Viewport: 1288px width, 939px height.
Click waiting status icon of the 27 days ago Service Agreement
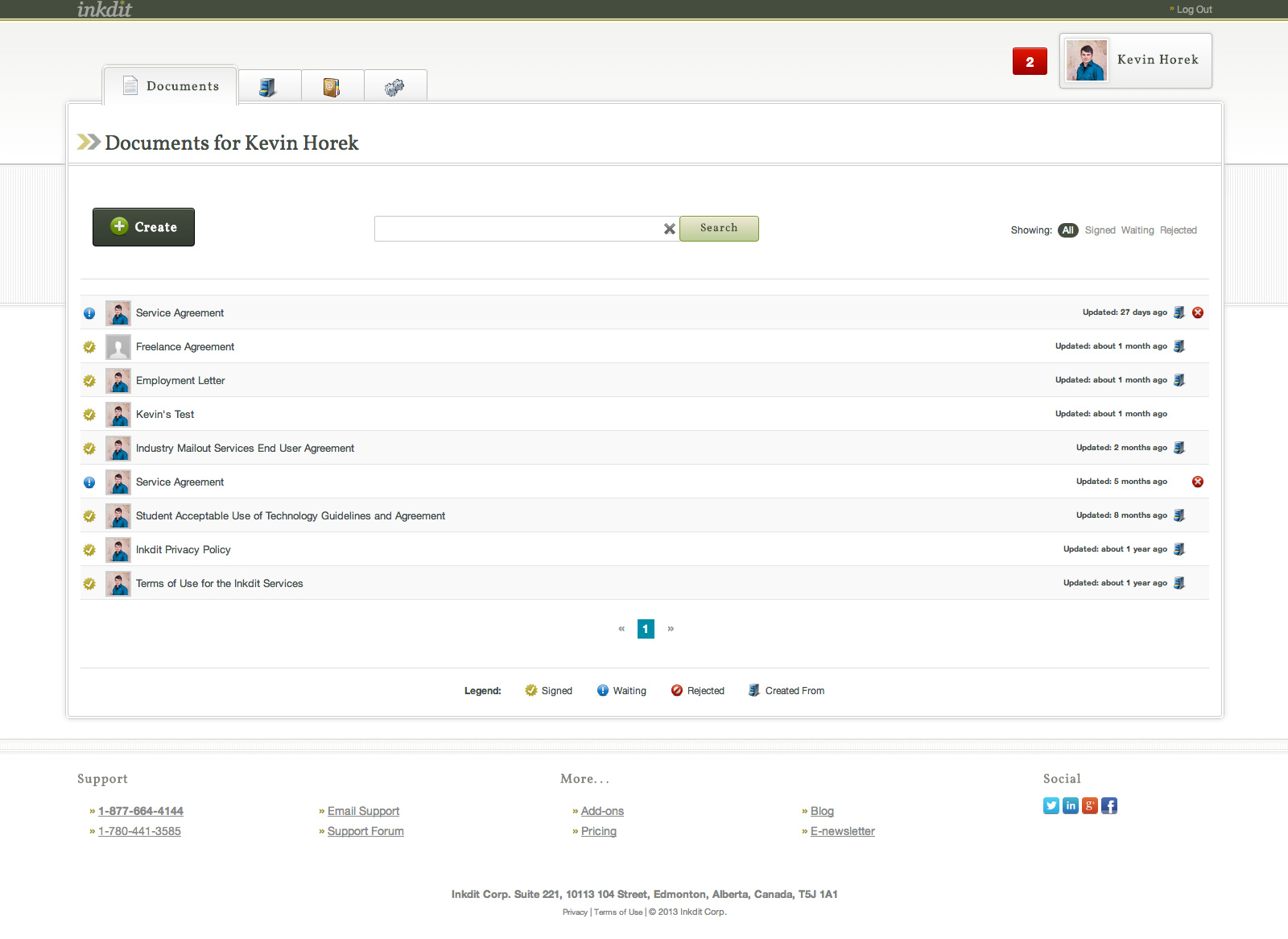coord(89,313)
